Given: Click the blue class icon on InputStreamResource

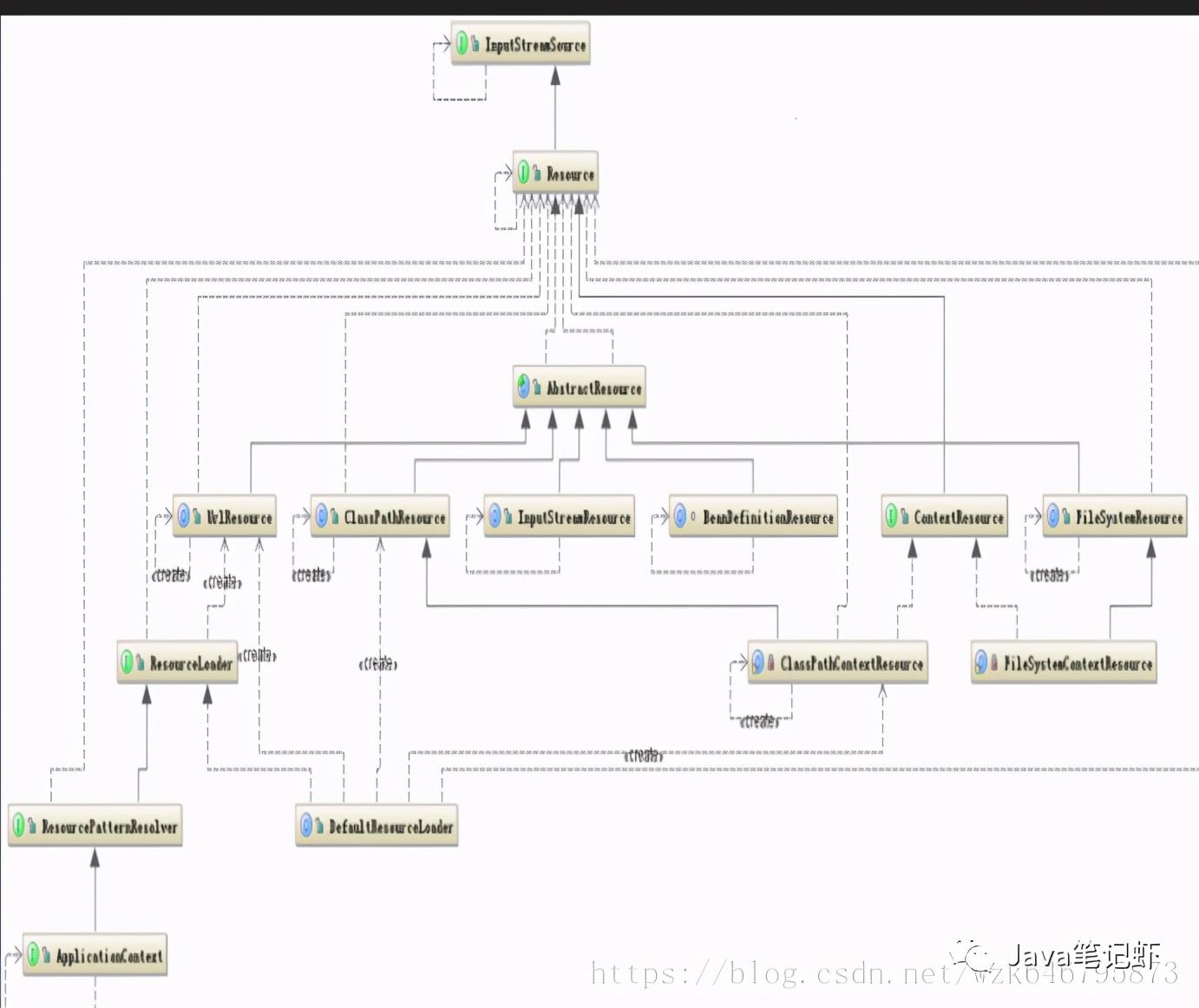Looking at the screenshot, I should [495, 517].
